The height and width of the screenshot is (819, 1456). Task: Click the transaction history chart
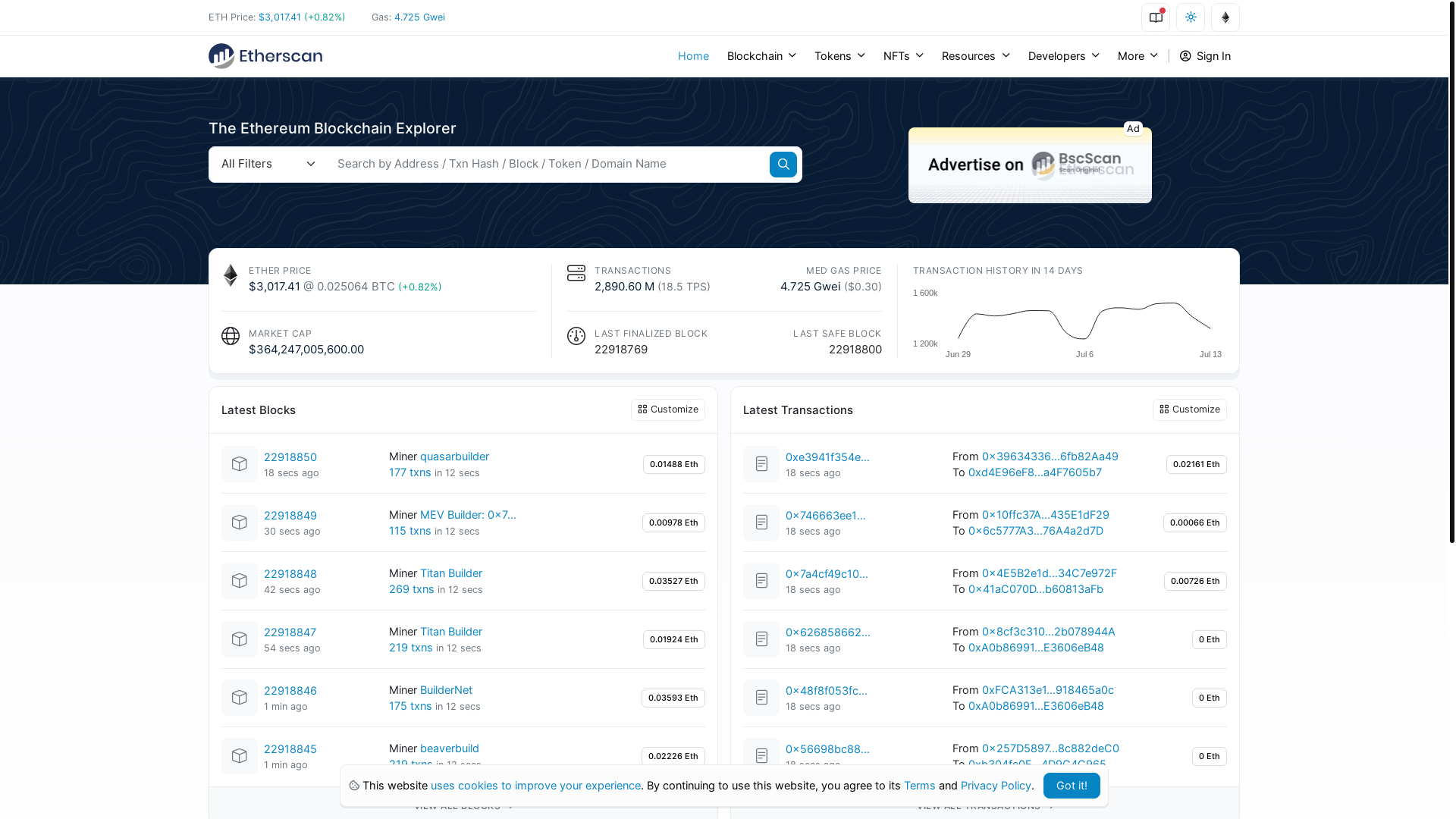point(1068,324)
